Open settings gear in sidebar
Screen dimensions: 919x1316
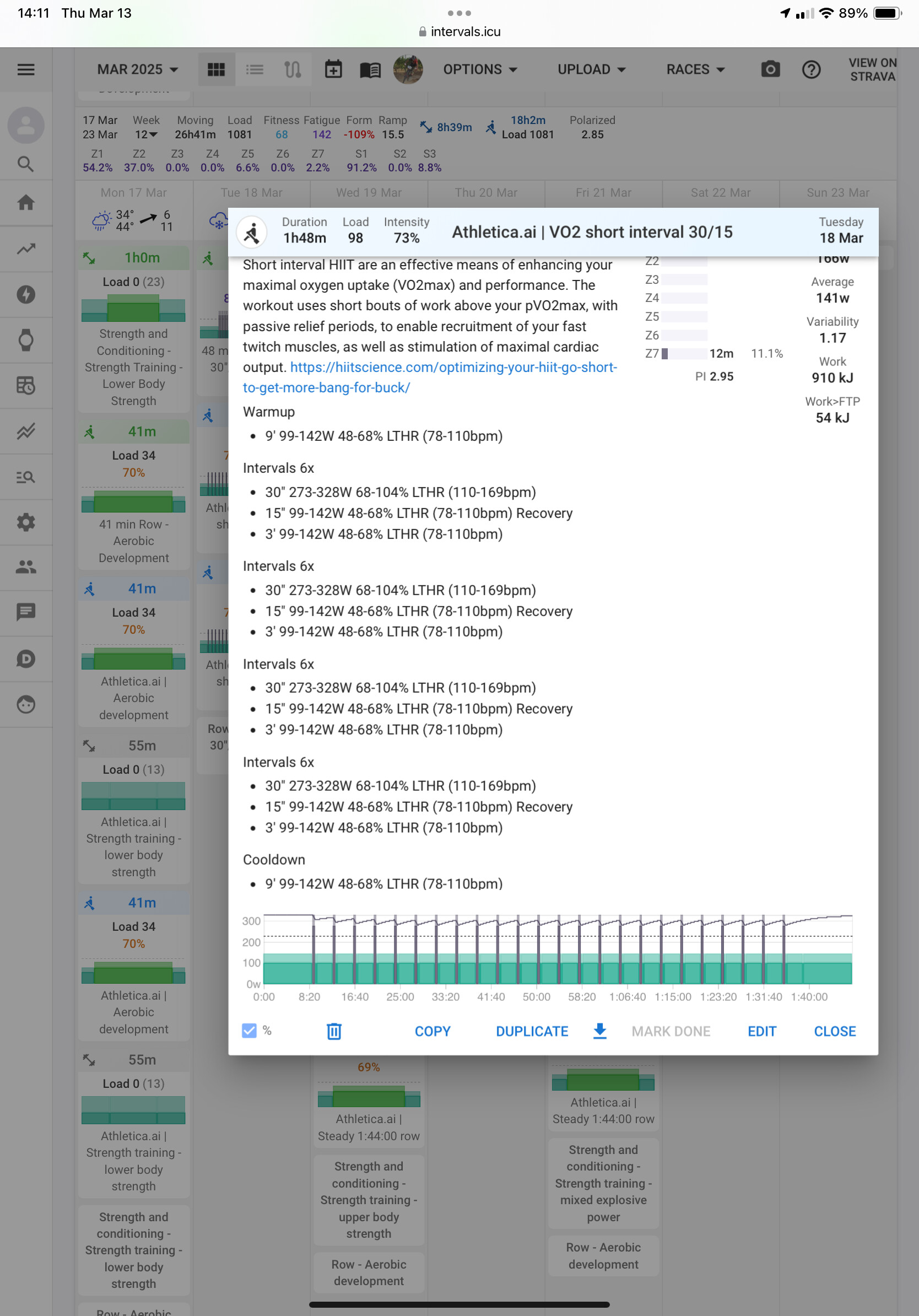coord(26,522)
